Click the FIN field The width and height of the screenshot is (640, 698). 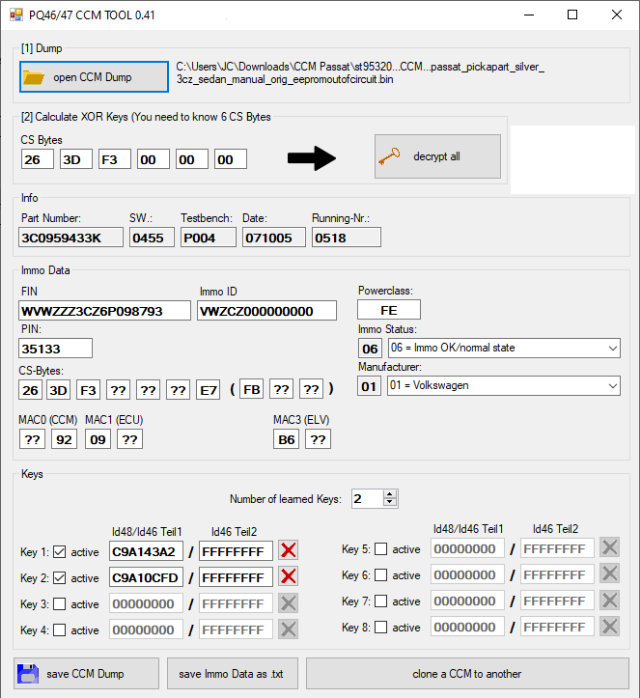point(105,311)
